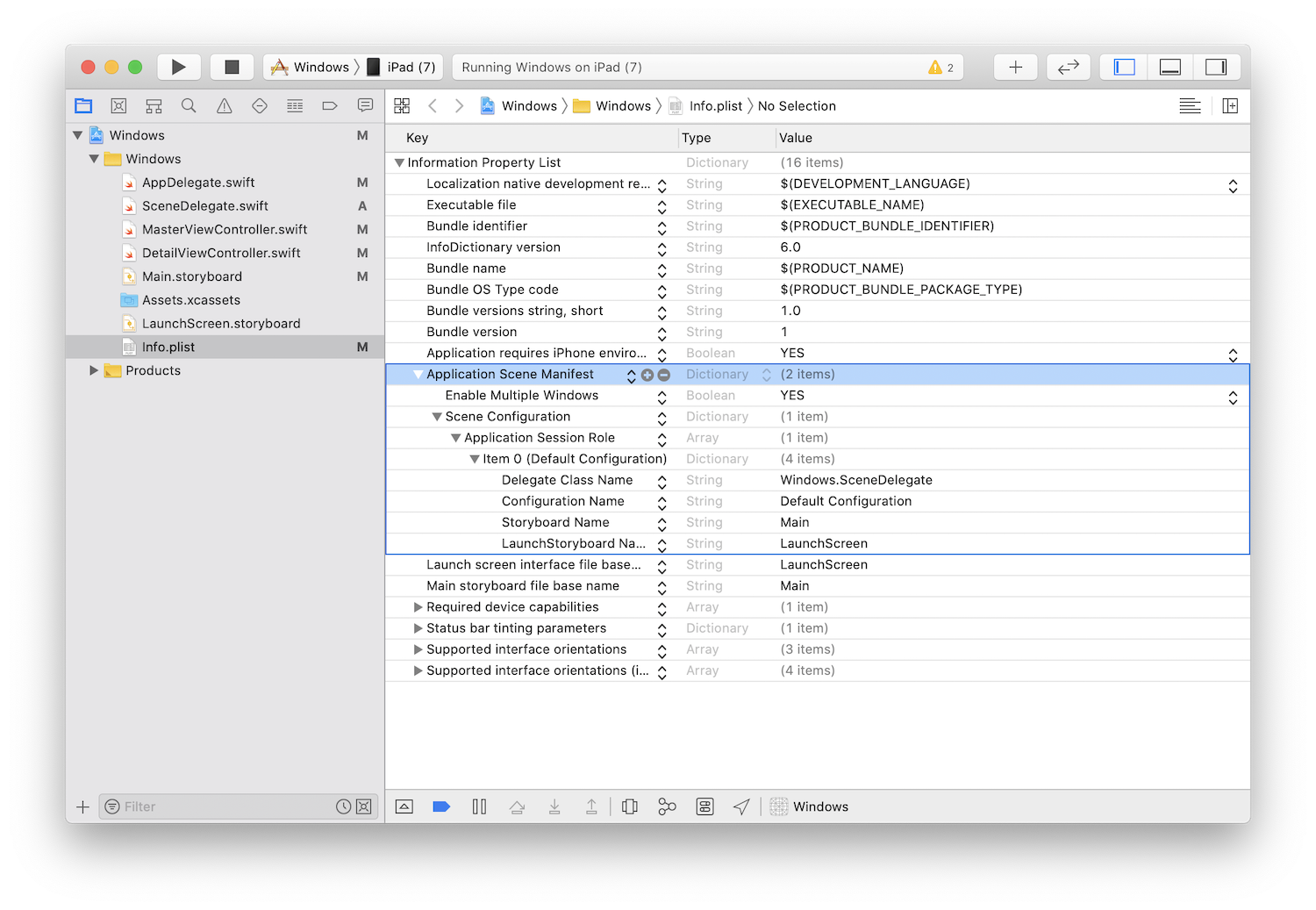Viewport: 1316px width, 910px height.
Task: Collapse the Windows group folder
Action: coord(94,159)
